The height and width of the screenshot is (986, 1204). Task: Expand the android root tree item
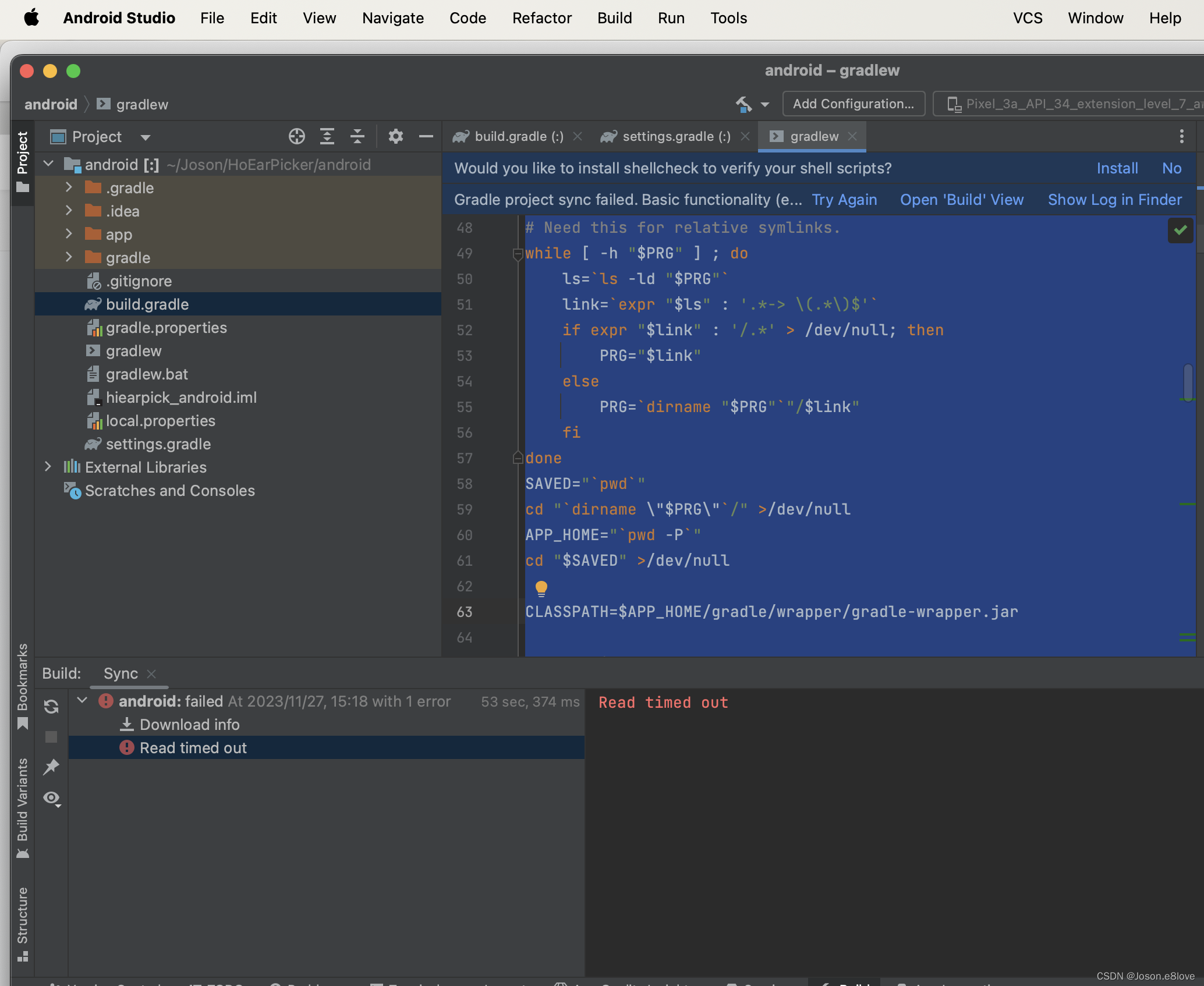[x=52, y=164]
